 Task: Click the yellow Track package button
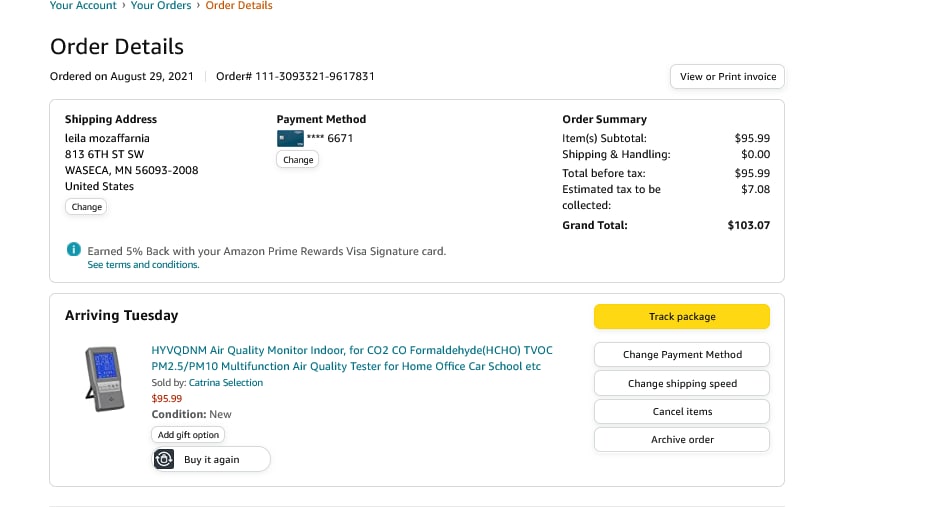coord(682,317)
